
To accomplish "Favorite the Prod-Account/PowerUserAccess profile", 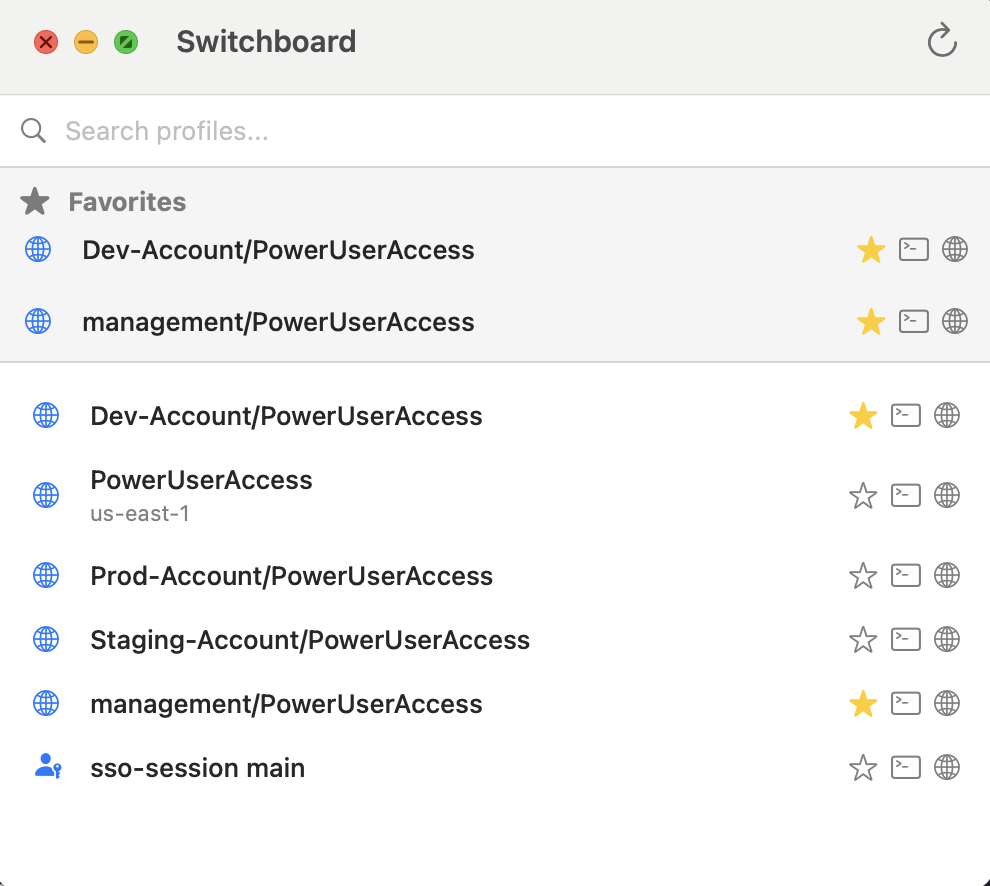I will 863,575.
